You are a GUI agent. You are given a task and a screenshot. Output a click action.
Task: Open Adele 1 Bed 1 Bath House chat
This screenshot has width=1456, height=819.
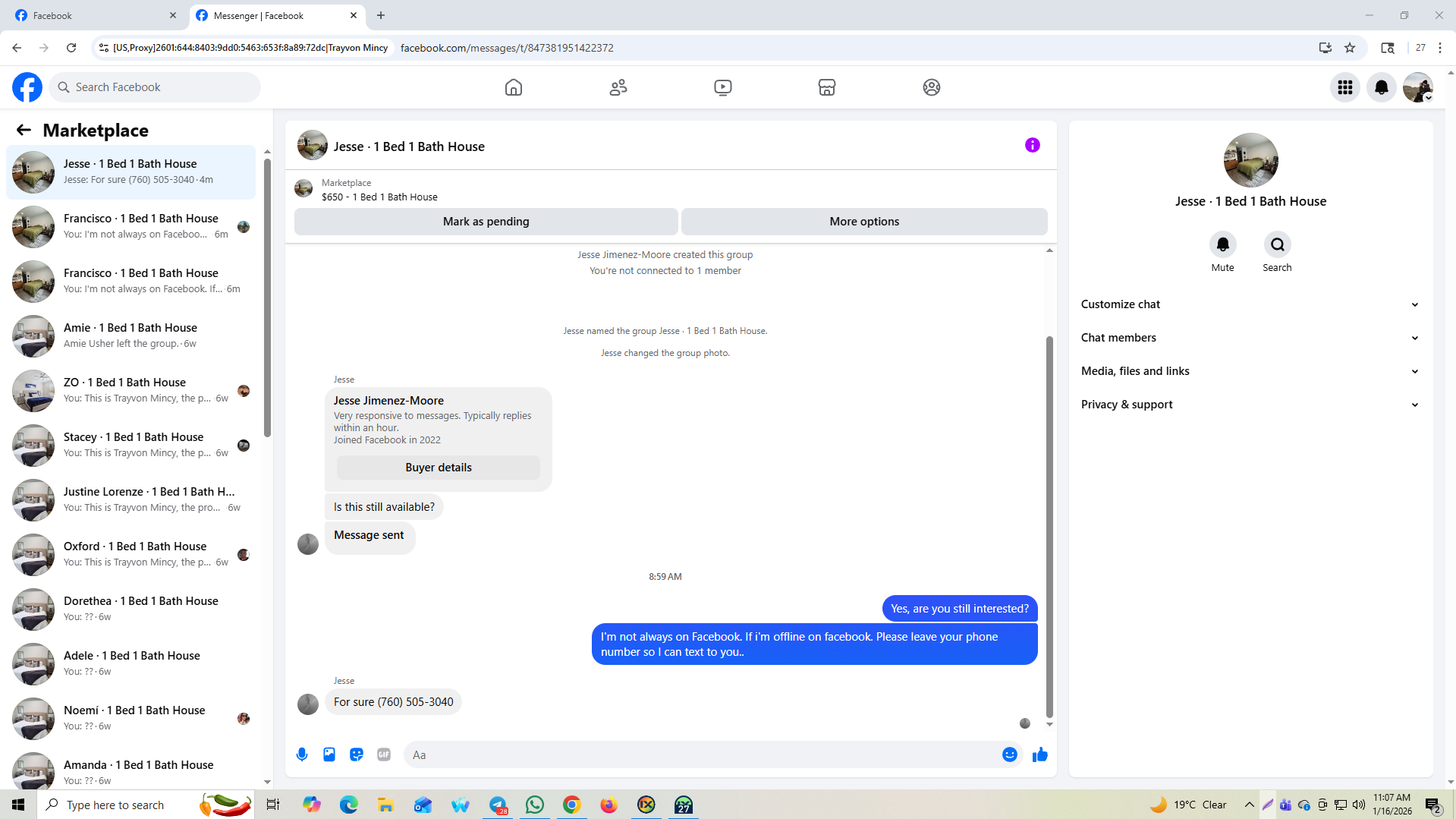point(131,664)
